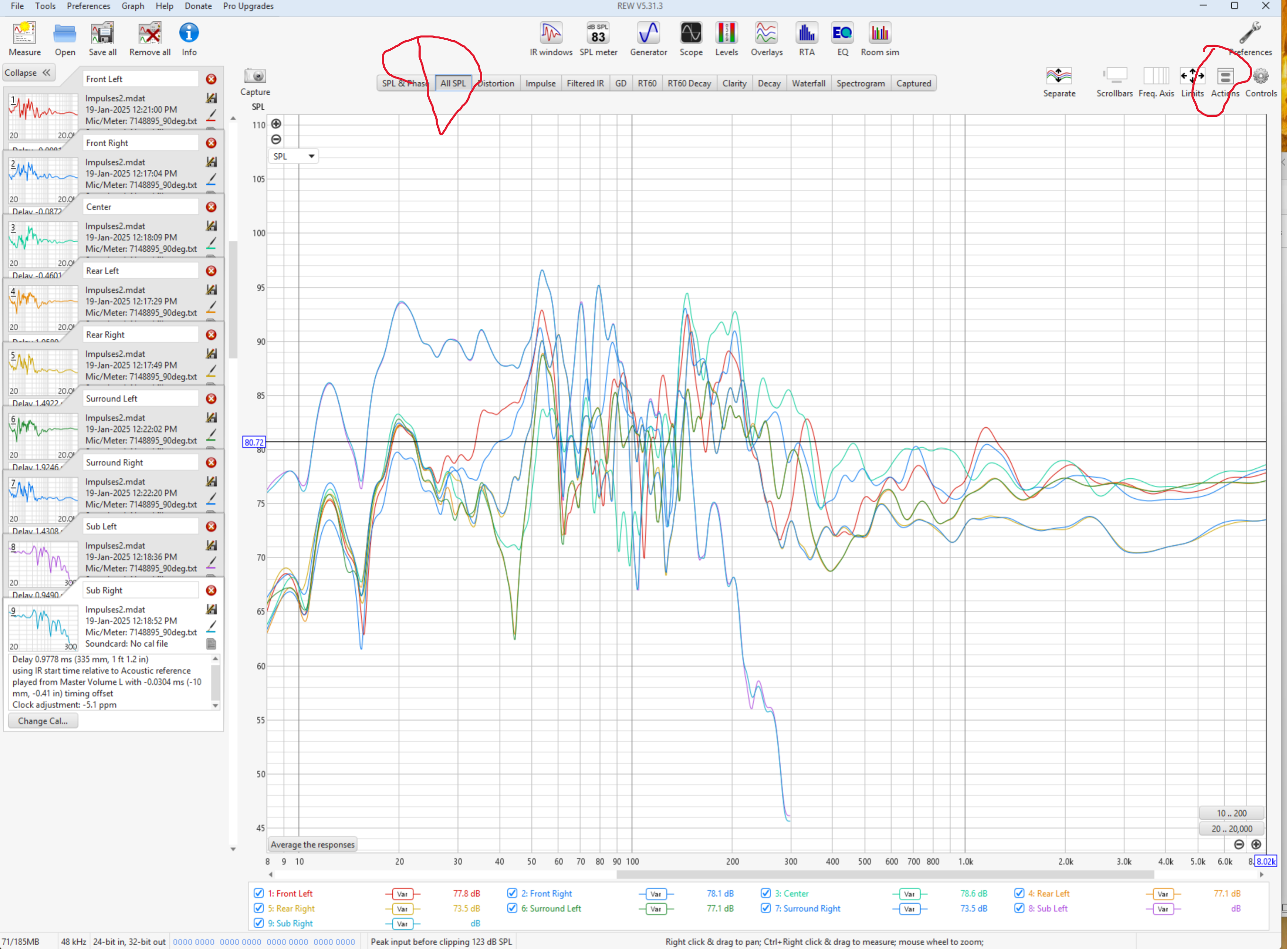Uncheck the 8: Sub Left trace
Viewport: 1288px width, 949px height.
click(1019, 908)
